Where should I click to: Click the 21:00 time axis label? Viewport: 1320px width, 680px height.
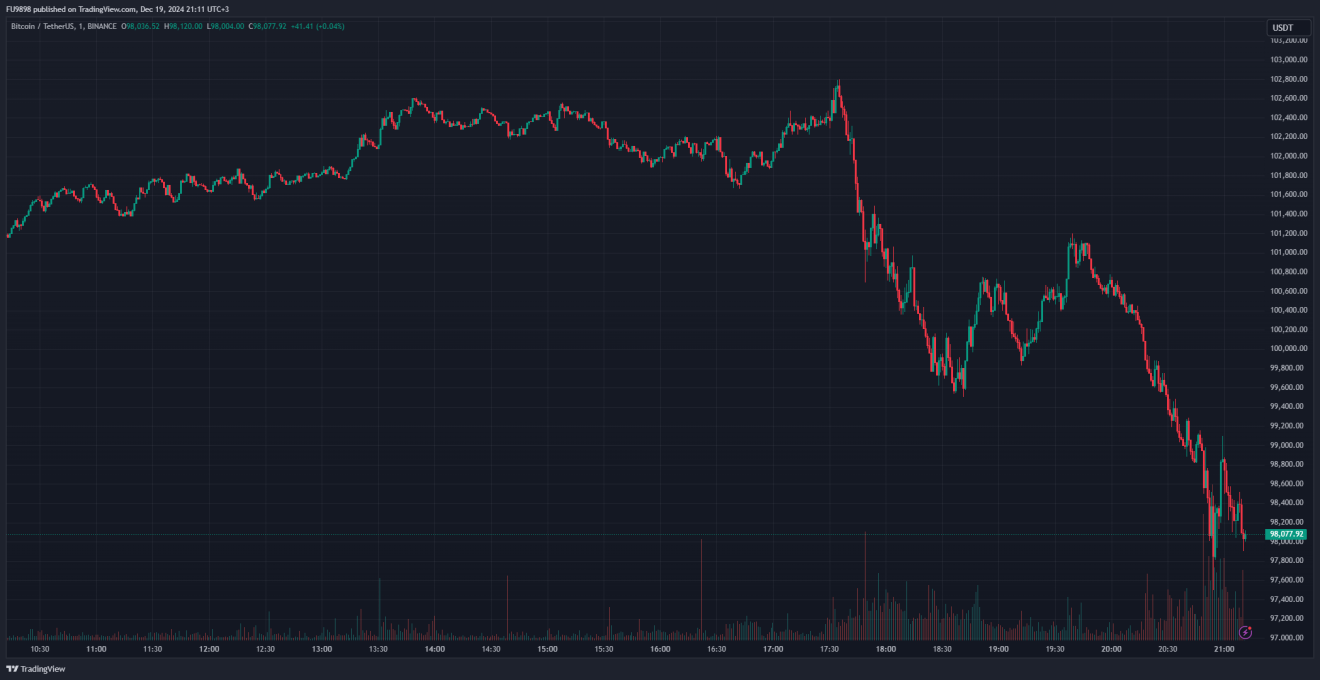click(1224, 649)
